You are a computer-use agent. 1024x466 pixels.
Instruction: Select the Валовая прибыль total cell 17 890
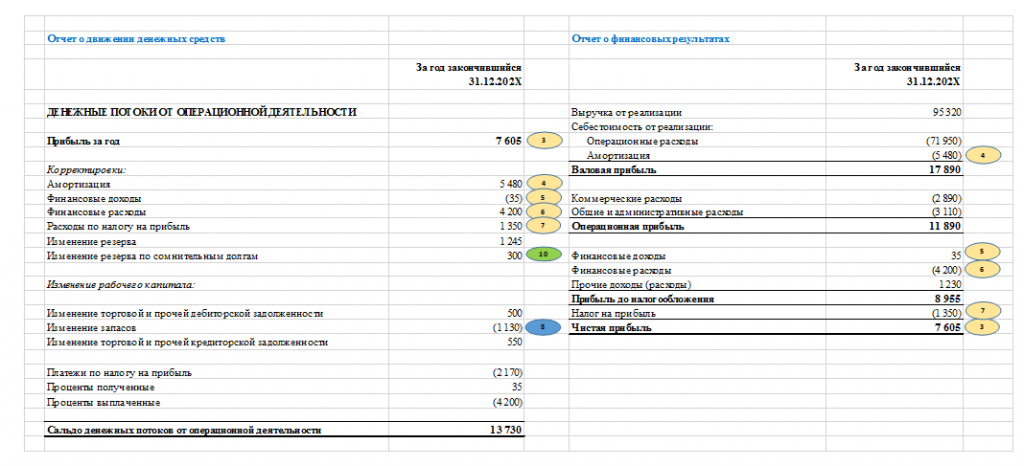pos(946,170)
